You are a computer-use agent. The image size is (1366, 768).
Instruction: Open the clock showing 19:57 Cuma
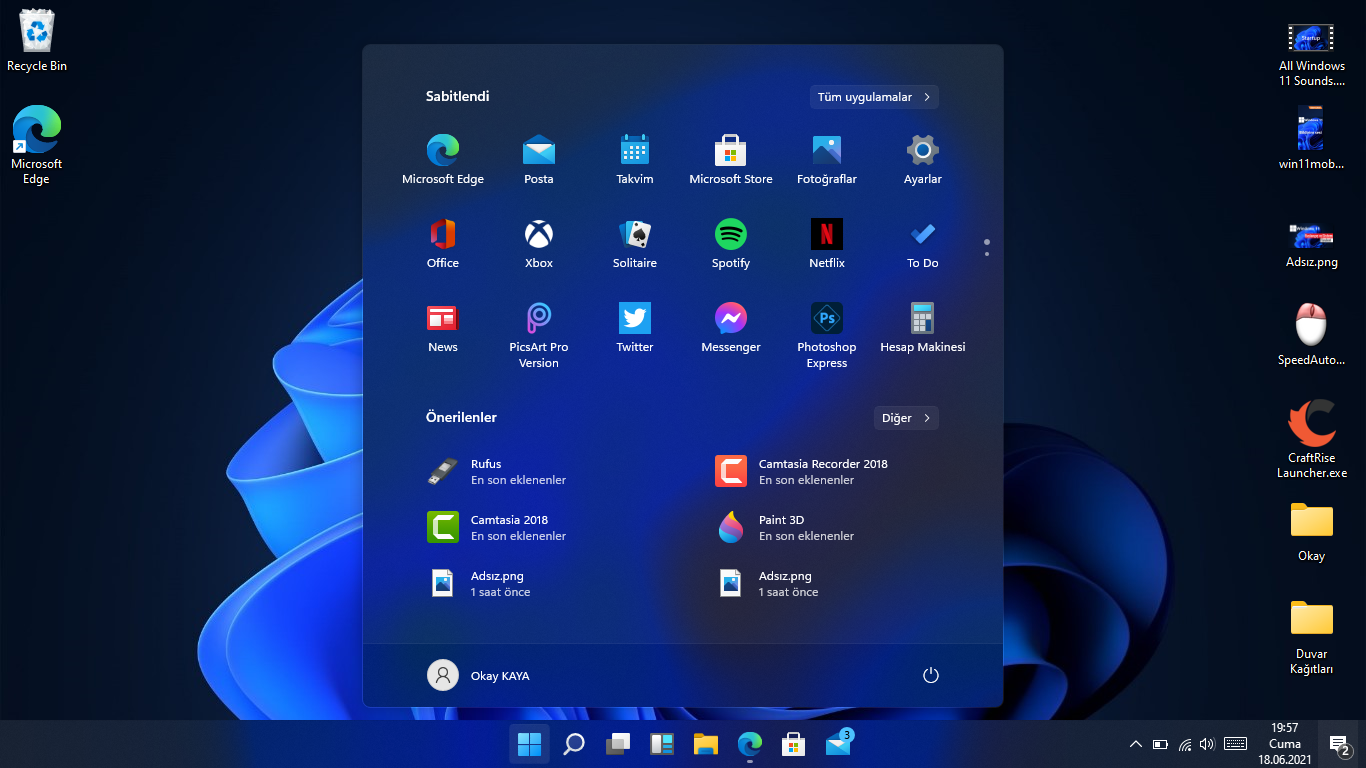pyautogui.click(x=1285, y=744)
